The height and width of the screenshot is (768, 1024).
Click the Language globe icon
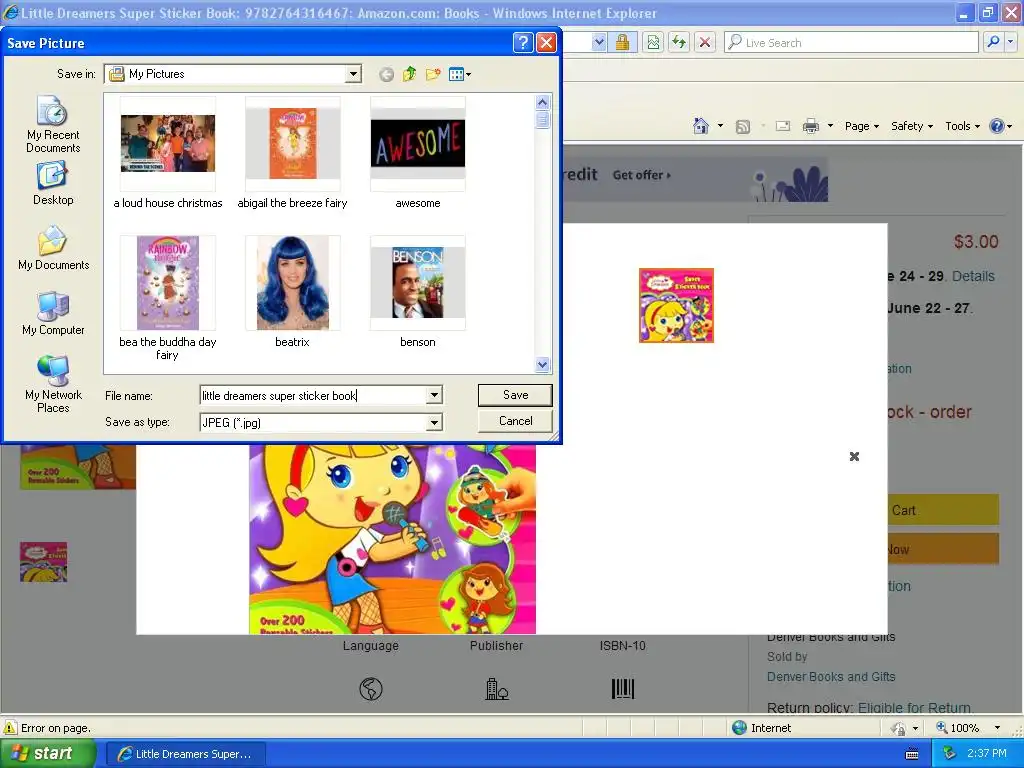coord(370,689)
